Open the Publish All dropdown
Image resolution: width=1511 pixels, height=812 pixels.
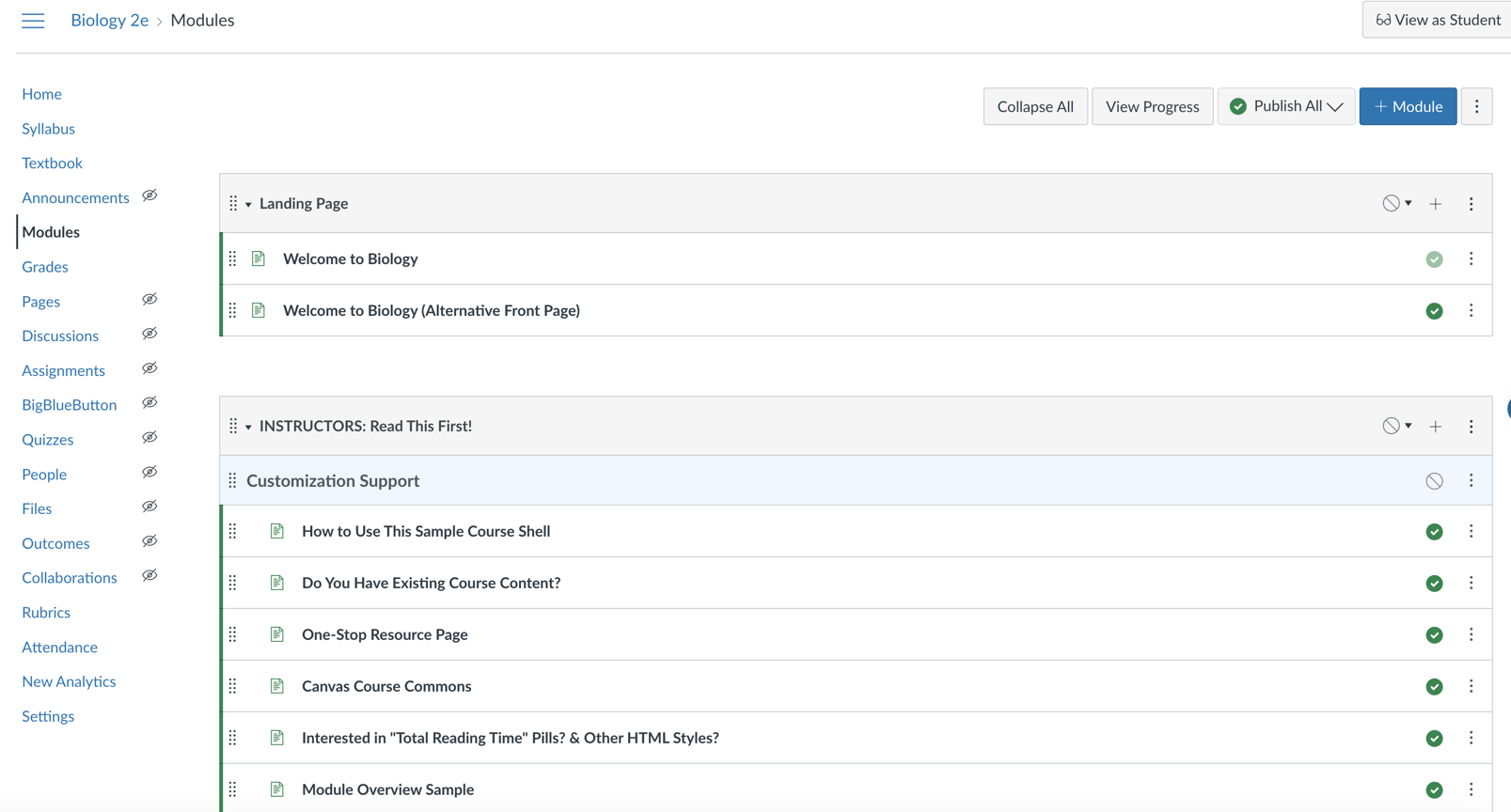[1285, 106]
